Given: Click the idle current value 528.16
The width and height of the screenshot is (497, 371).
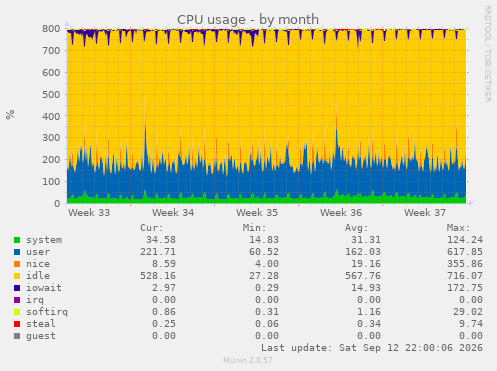Looking at the screenshot, I should (158, 276).
